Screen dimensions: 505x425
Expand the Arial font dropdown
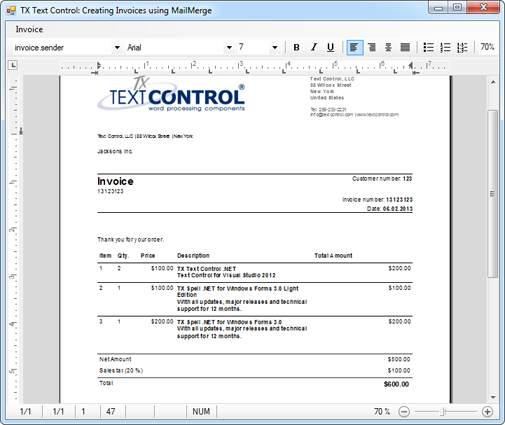point(229,48)
